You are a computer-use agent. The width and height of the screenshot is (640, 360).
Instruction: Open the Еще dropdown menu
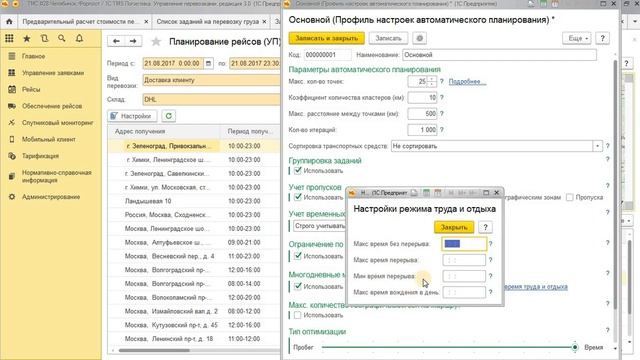click(577, 38)
